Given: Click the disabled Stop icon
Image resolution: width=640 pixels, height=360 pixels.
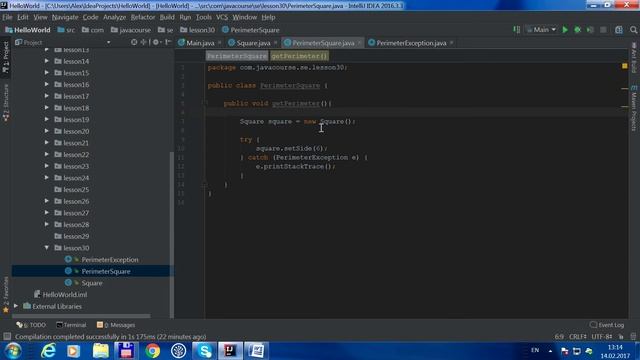Looking at the screenshot, I should tap(603, 30).
